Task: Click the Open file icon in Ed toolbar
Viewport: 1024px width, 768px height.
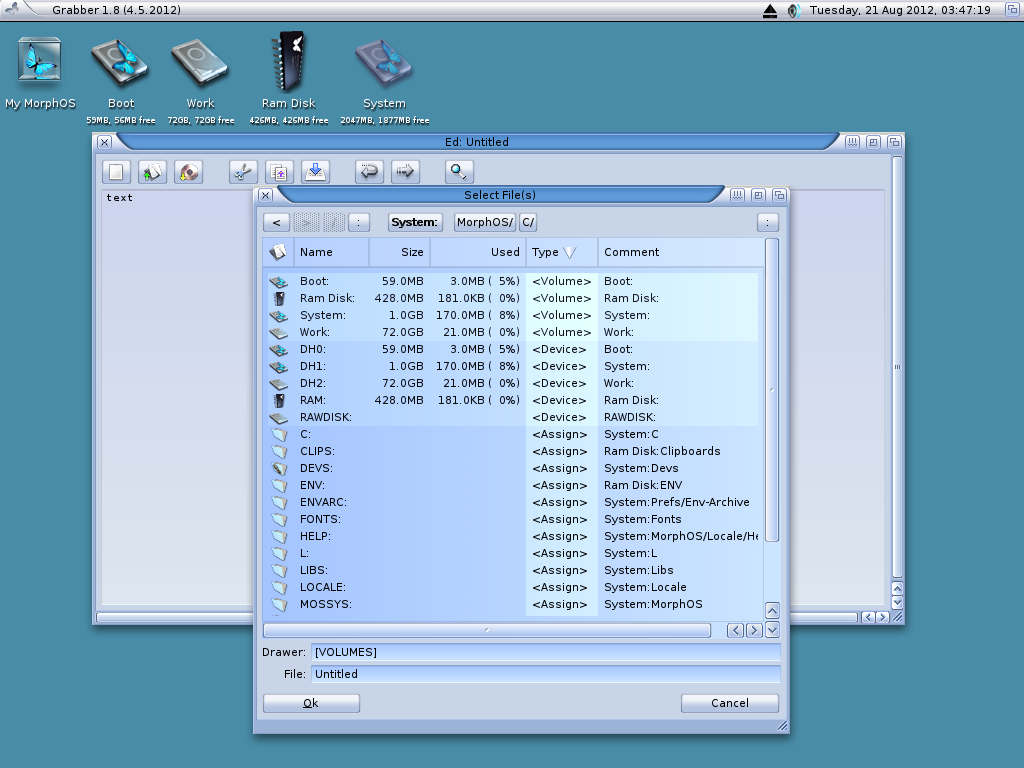Action: click(x=152, y=172)
